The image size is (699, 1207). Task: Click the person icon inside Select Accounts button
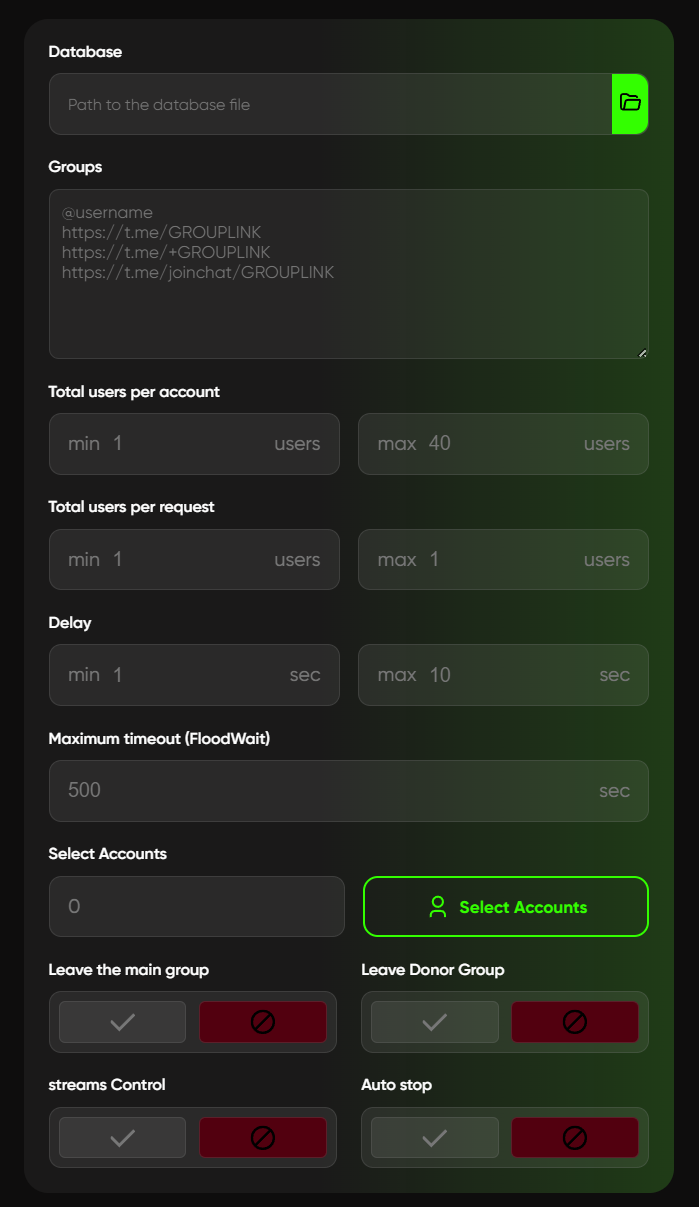tap(437, 907)
